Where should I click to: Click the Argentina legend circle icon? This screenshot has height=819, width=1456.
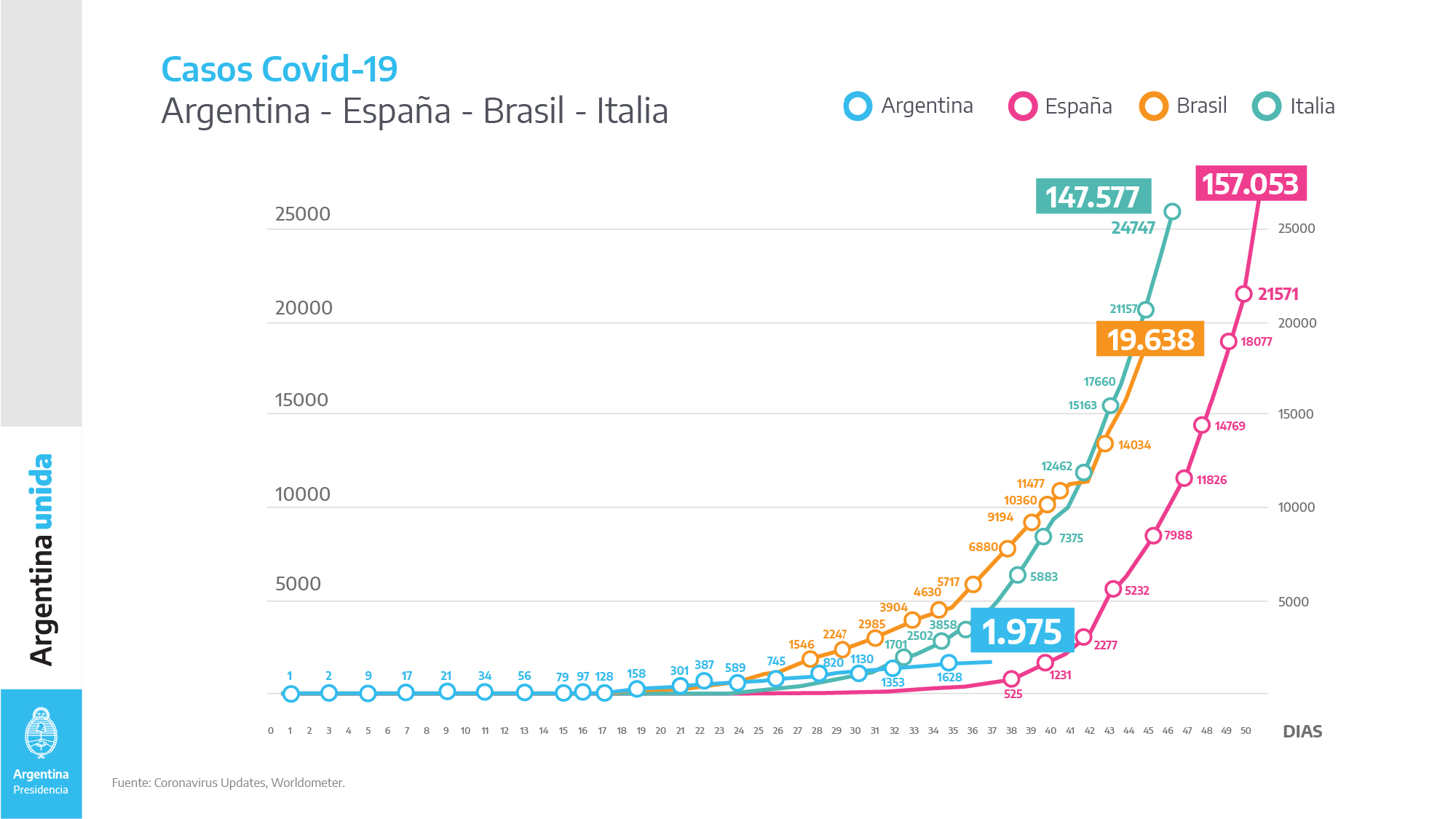pos(858,106)
